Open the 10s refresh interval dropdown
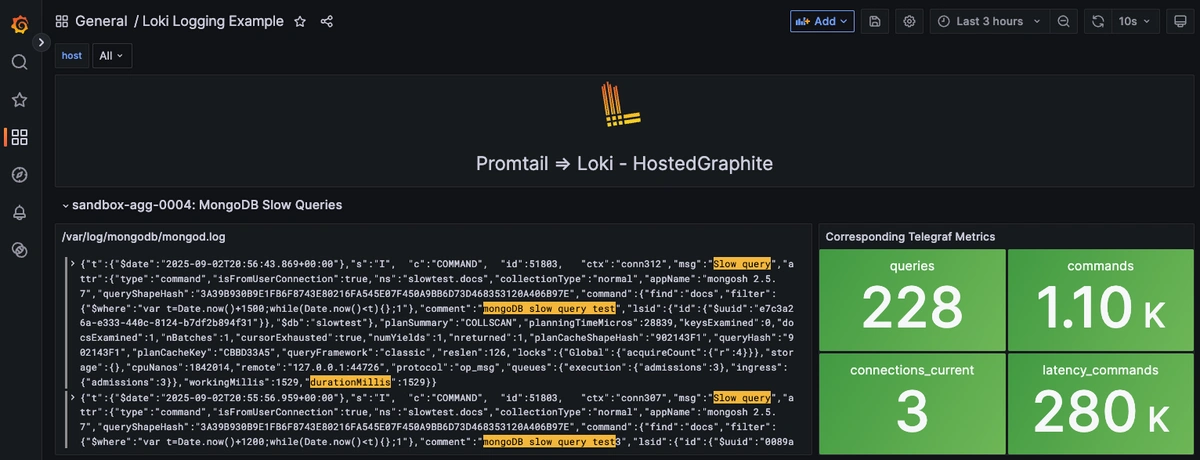1200x460 pixels. (x=1135, y=21)
